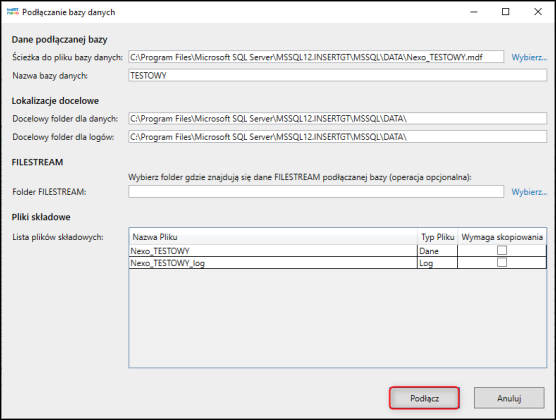
Task: Close the Podłączanie bazy danych dialog
Action: (x=538, y=12)
